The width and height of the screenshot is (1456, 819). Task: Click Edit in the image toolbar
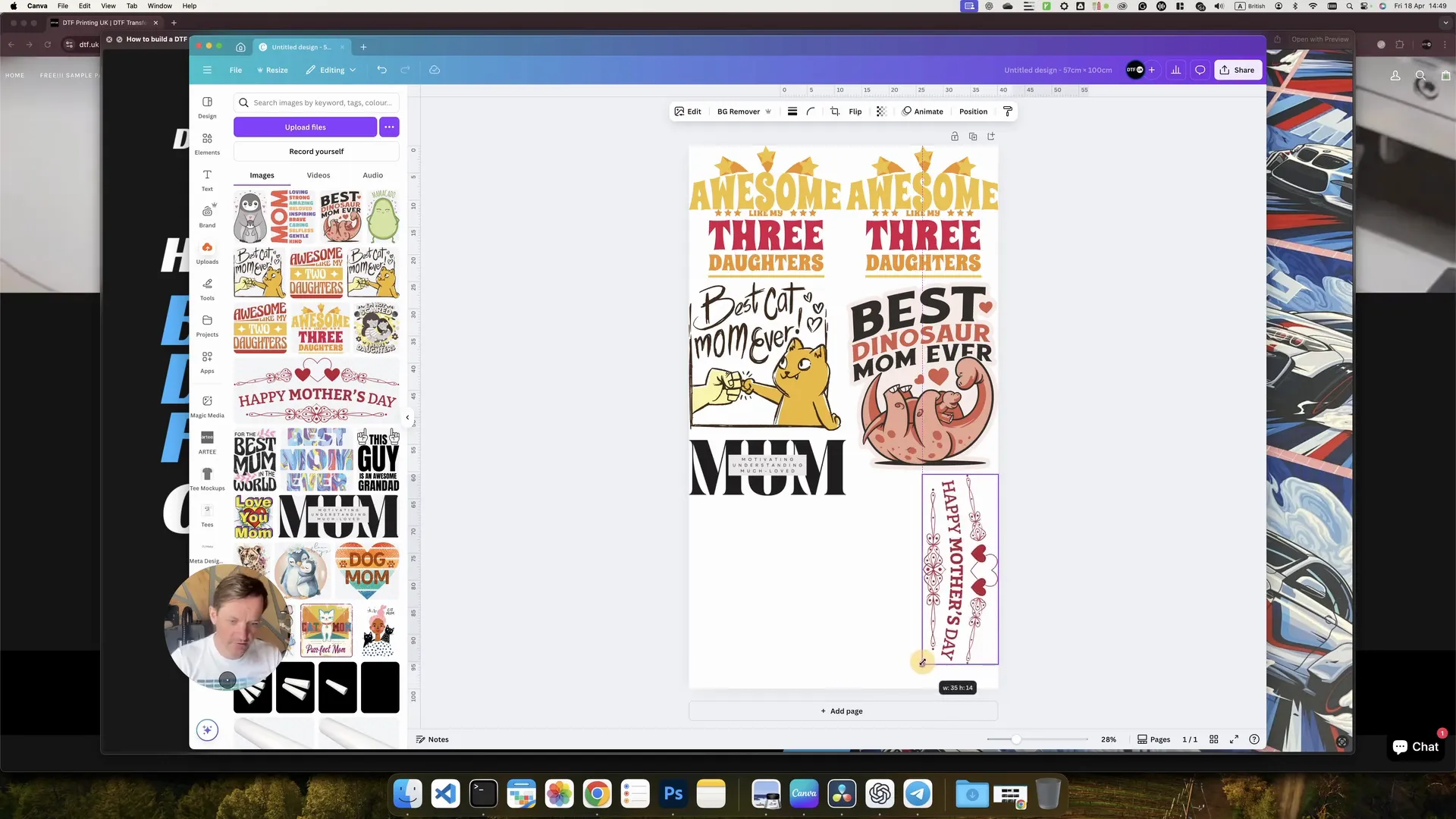(x=688, y=111)
